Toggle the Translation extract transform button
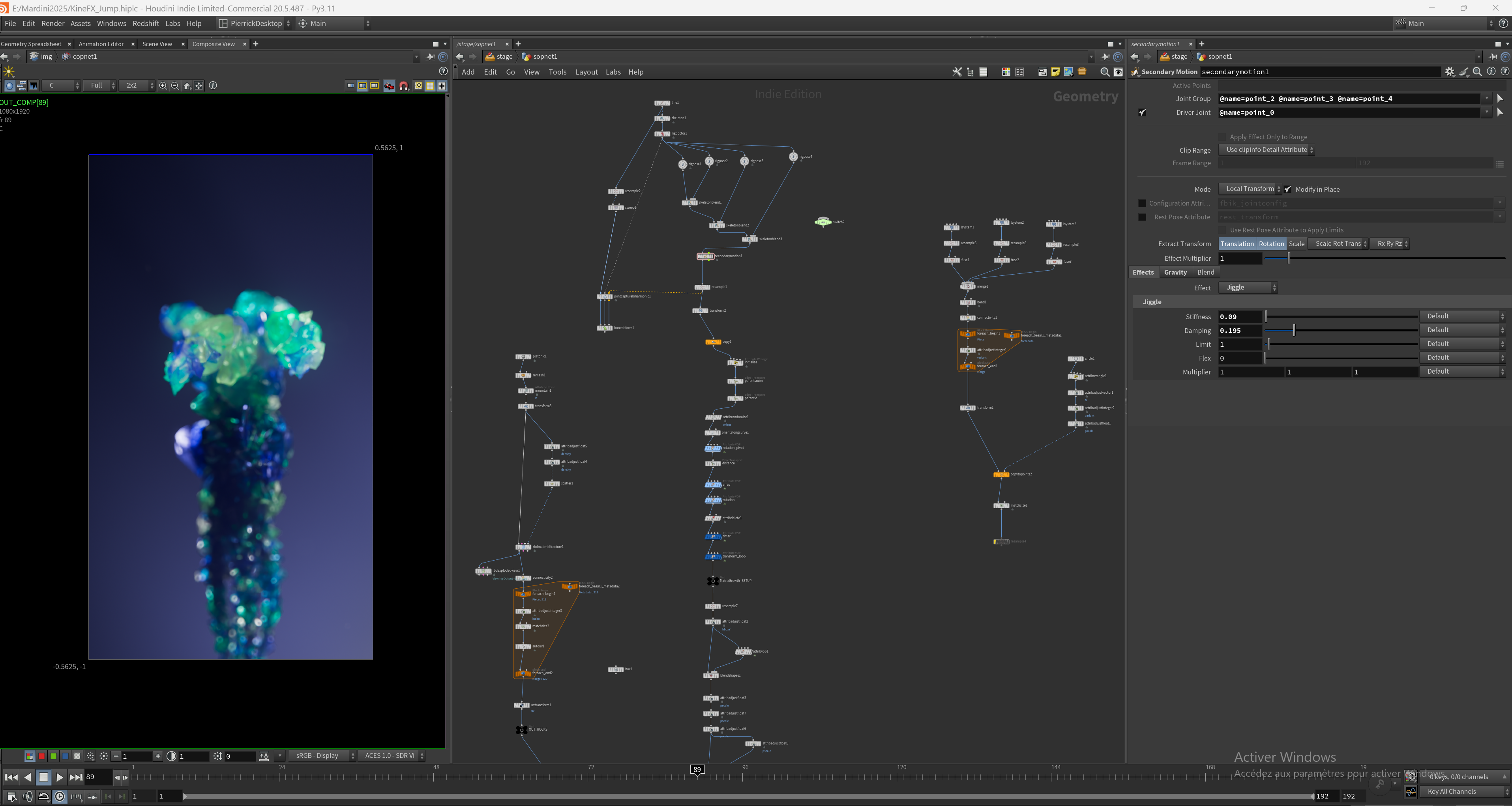 (1237, 244)
